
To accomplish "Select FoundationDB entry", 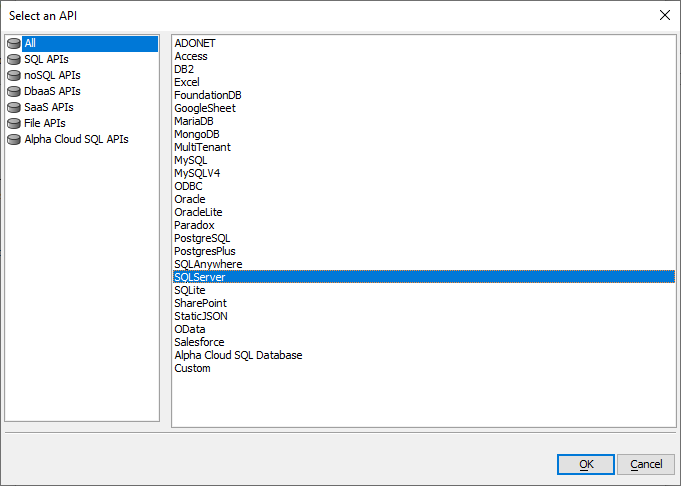I will click(x=208, y=96).
